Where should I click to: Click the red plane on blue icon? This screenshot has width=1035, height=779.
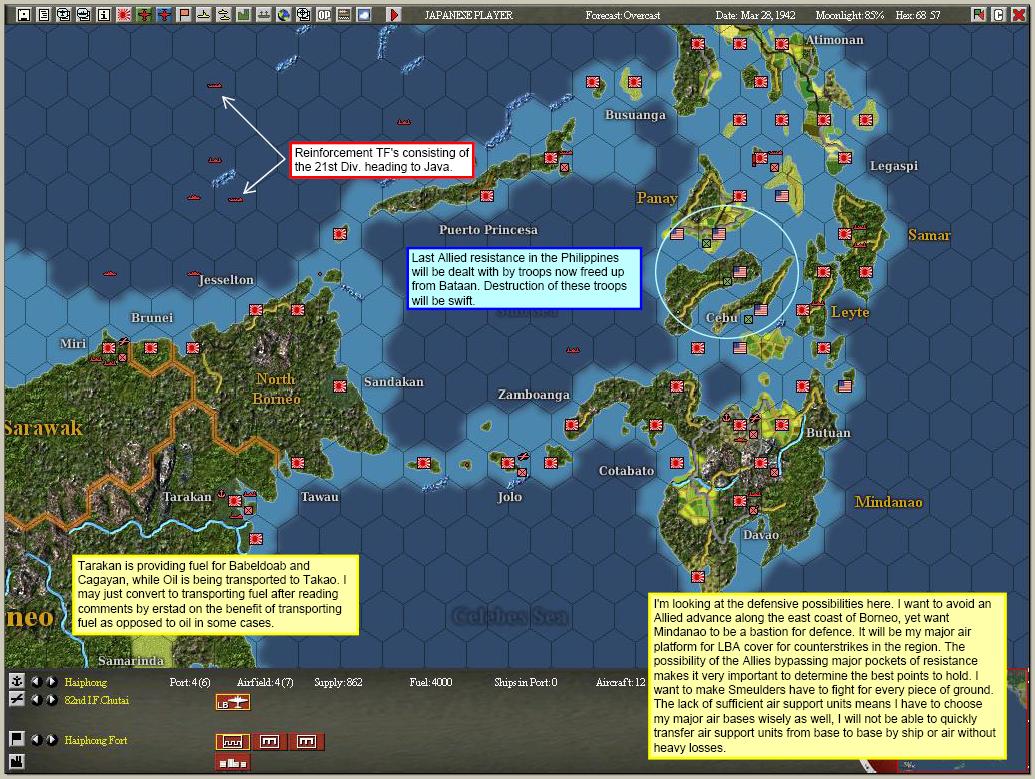(164, 15)
